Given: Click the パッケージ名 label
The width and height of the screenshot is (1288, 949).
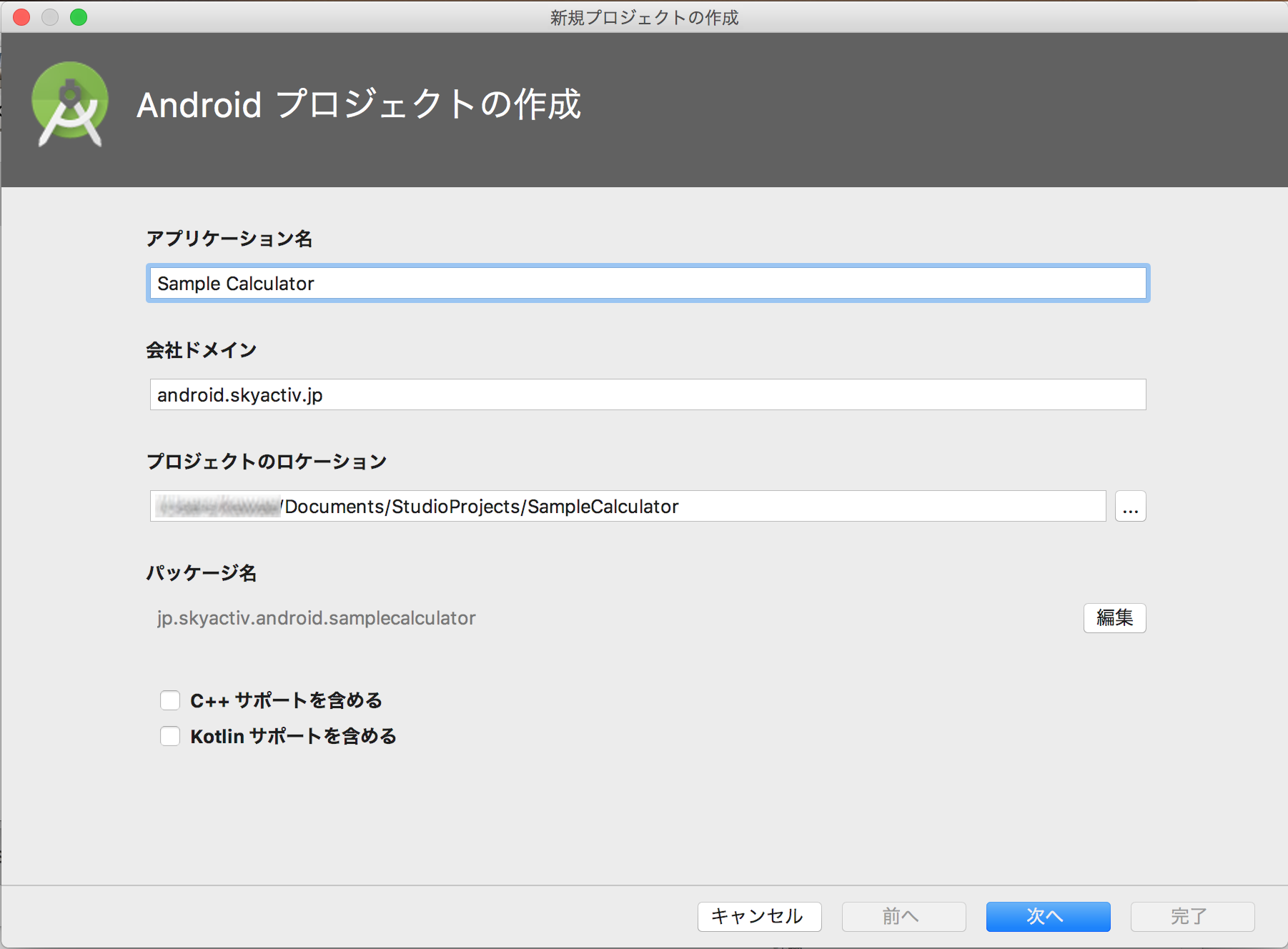Looking at the screenshot, I should click(x=202, y=573).
